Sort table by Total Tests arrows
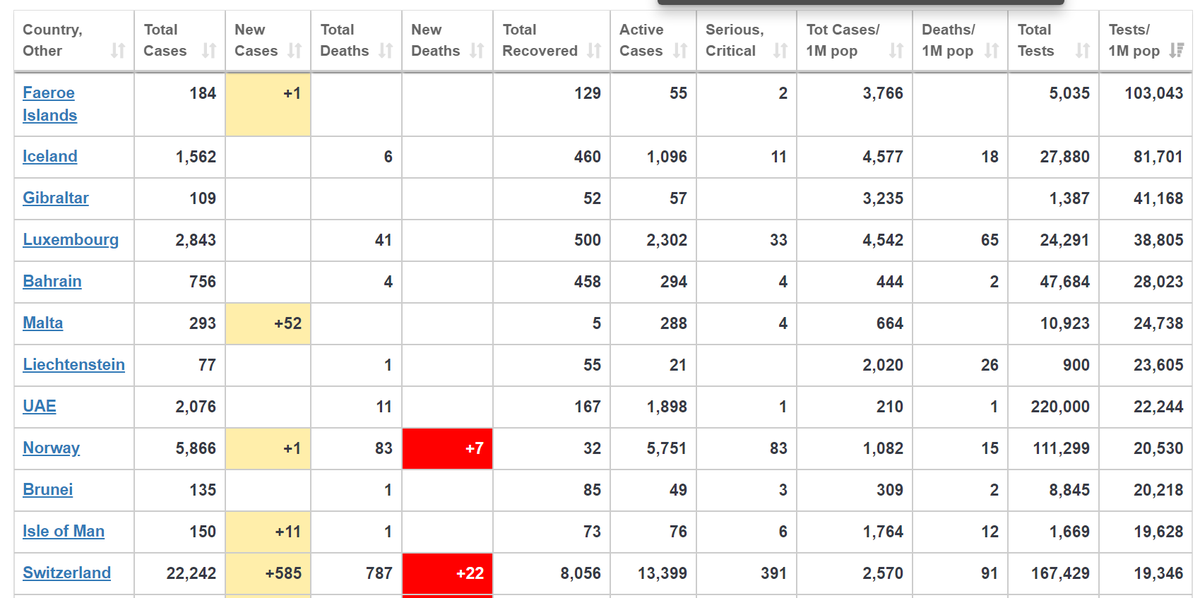1200x598 pixels. pos(1083,51)
